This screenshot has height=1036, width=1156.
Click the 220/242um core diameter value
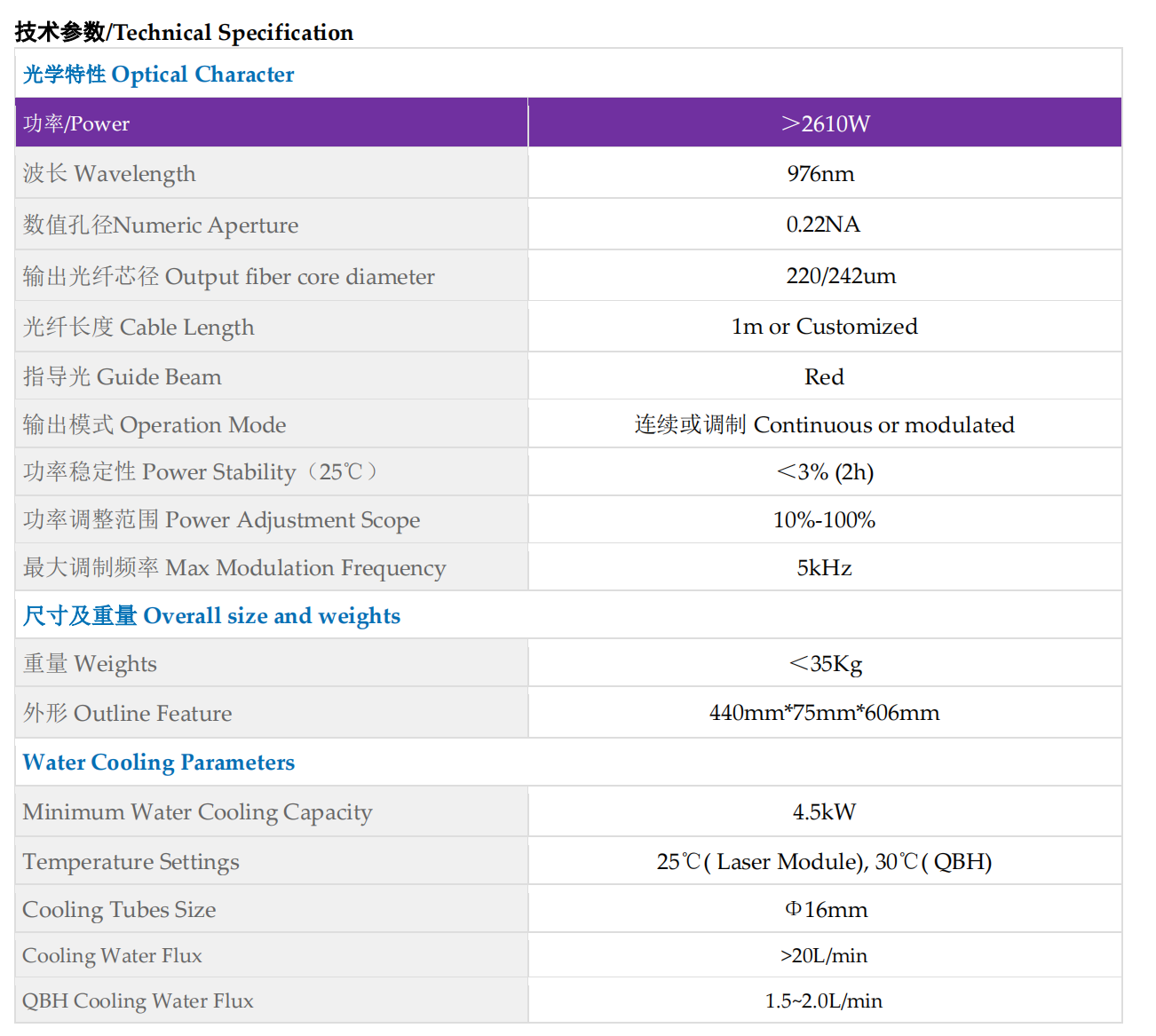click(841, 276)
